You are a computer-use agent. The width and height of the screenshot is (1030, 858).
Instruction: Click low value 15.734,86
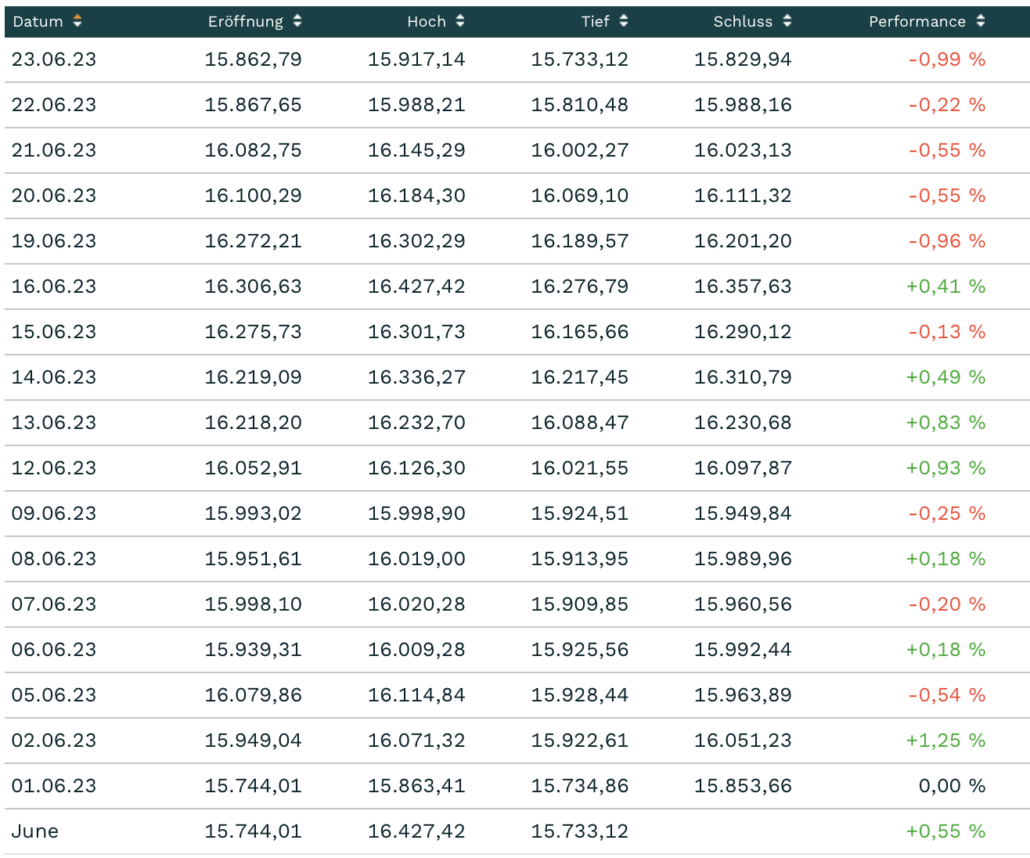(579, 785)
